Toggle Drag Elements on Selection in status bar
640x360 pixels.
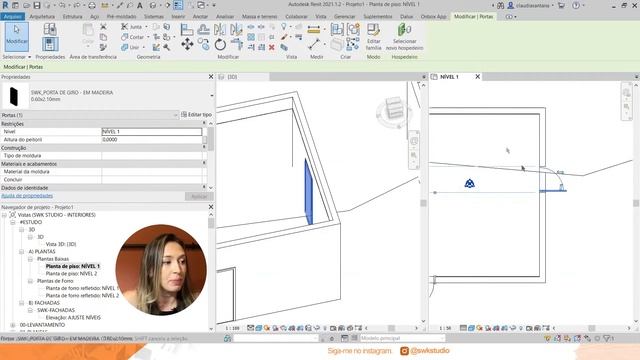pyautogui.click(x=587, y=338)
